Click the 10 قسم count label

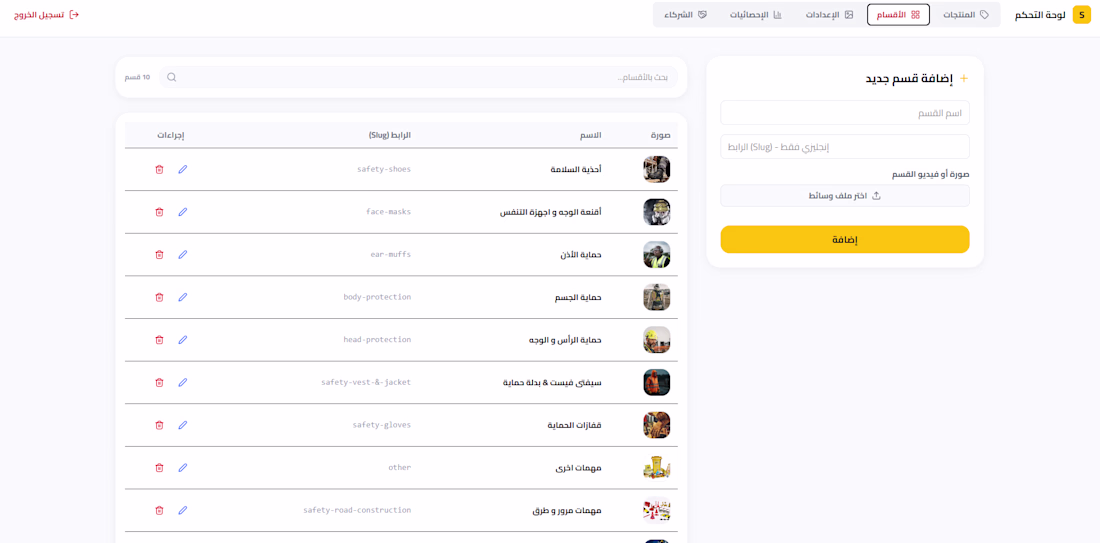click(138, 77)
